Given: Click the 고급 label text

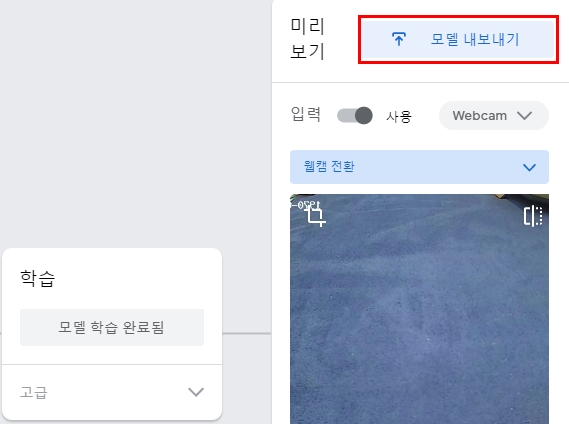Looking at the screenshot, I should [x=33, y=392].
